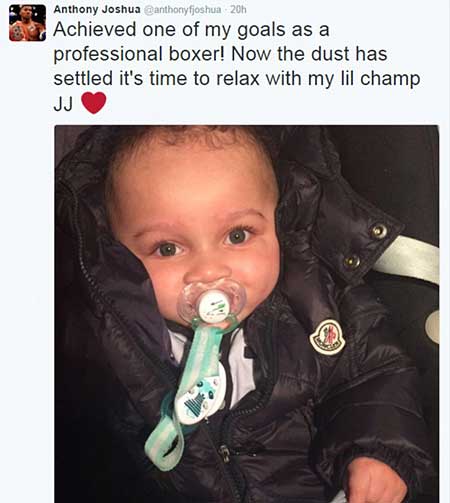
Task: Click the baby's hand at the photo bottom
Action: point(377,480)
